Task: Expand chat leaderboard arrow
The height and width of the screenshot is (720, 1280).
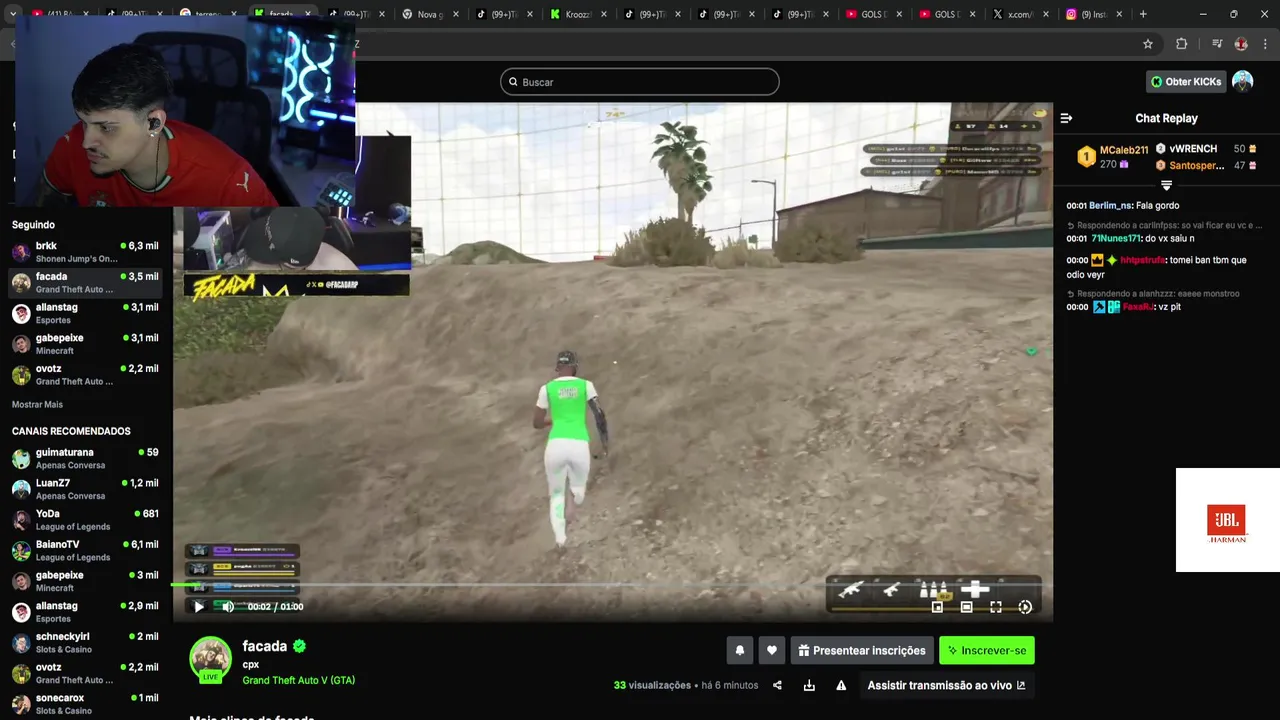Action: (x=1166, y=185)
